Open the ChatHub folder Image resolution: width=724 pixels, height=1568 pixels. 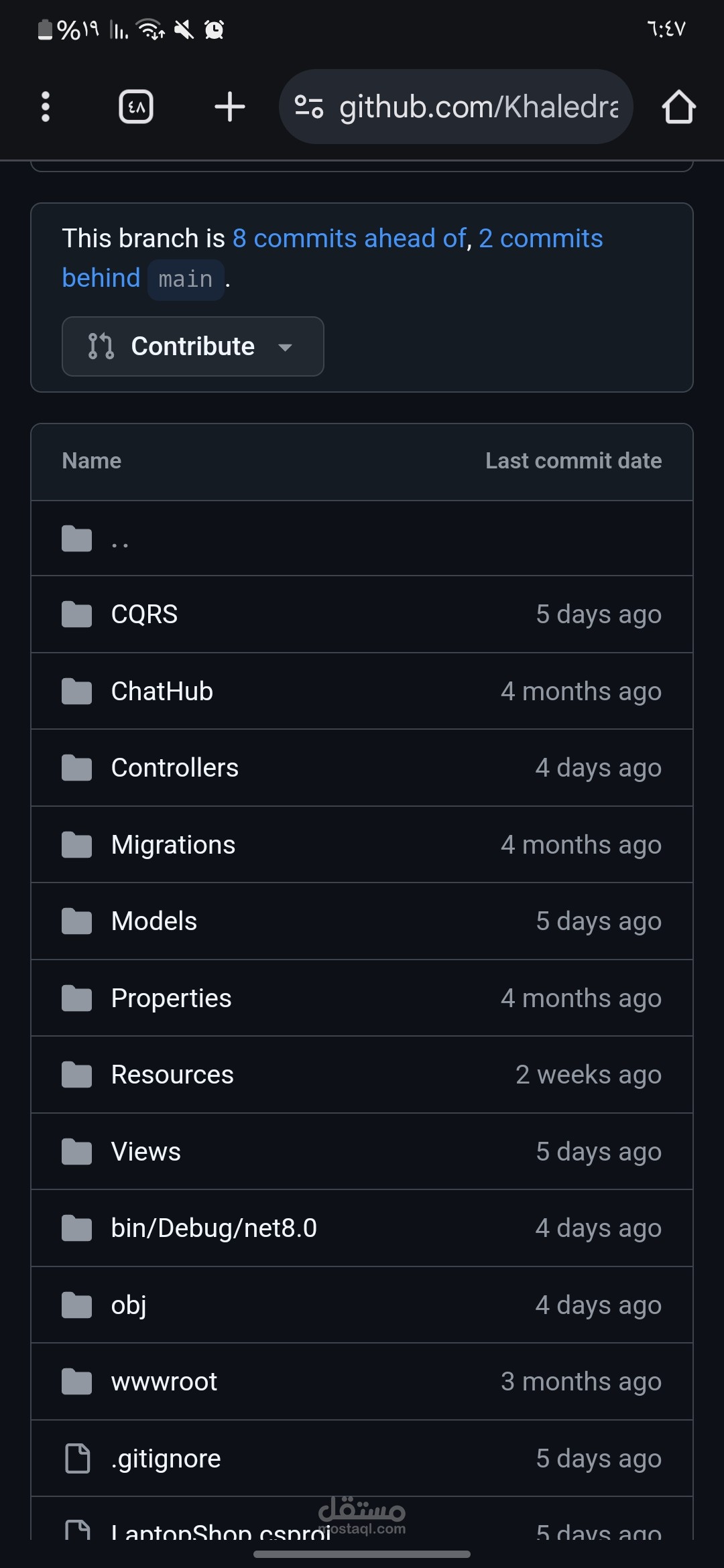tap(162, 692)
